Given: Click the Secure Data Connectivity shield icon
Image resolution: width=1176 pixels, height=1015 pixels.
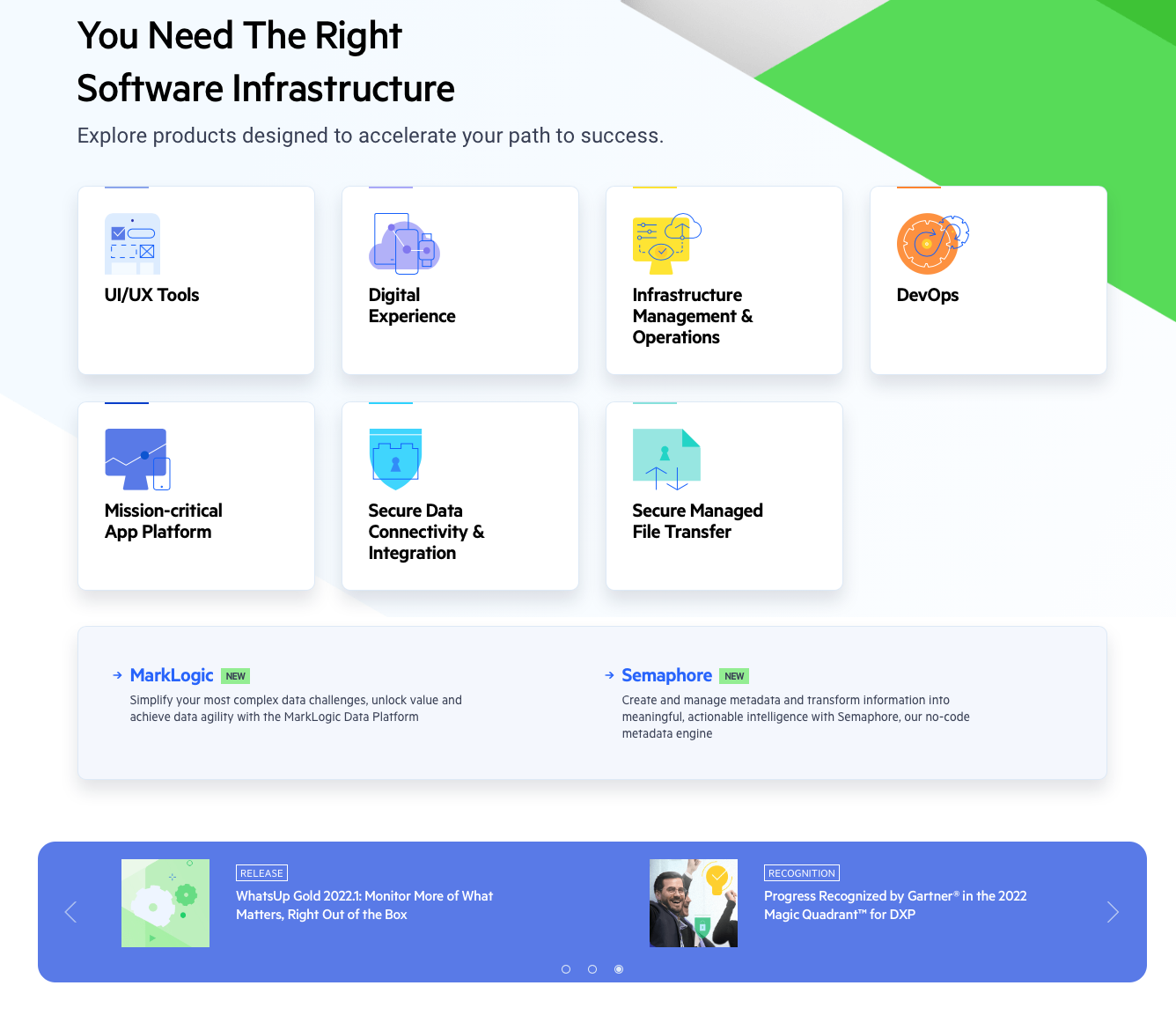Looking at the screenshot, I should coord(395,460).
